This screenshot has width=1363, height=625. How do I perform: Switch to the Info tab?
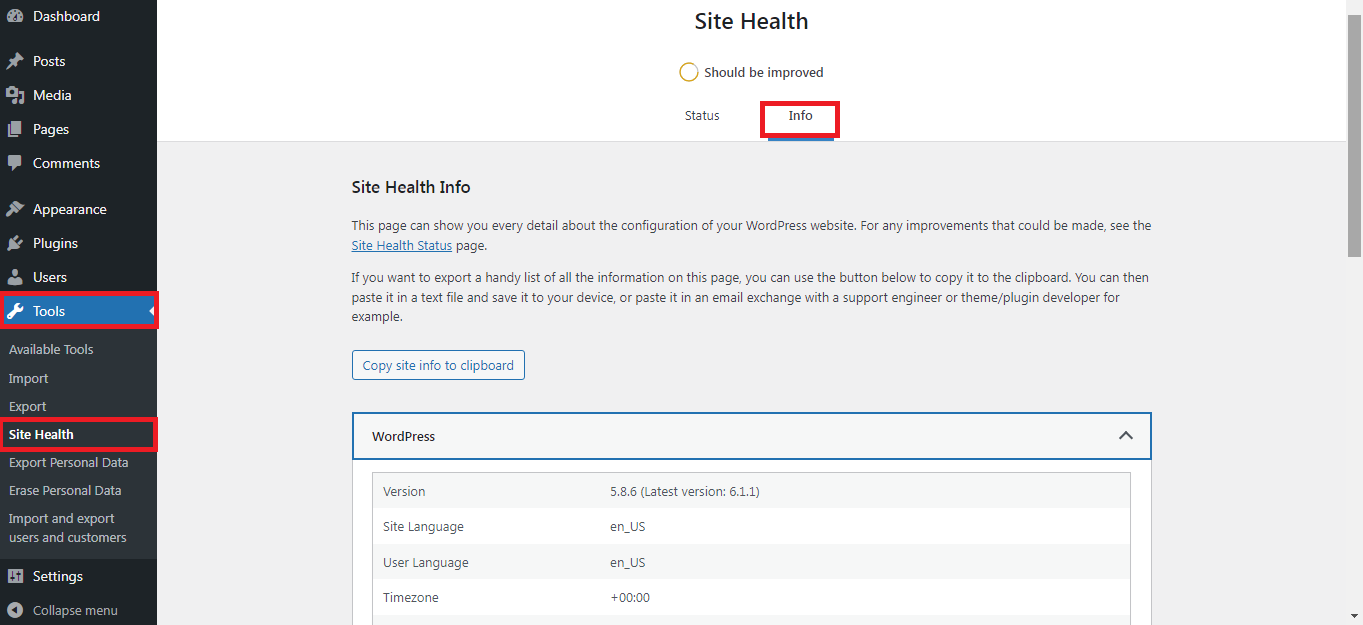(800, 116)
